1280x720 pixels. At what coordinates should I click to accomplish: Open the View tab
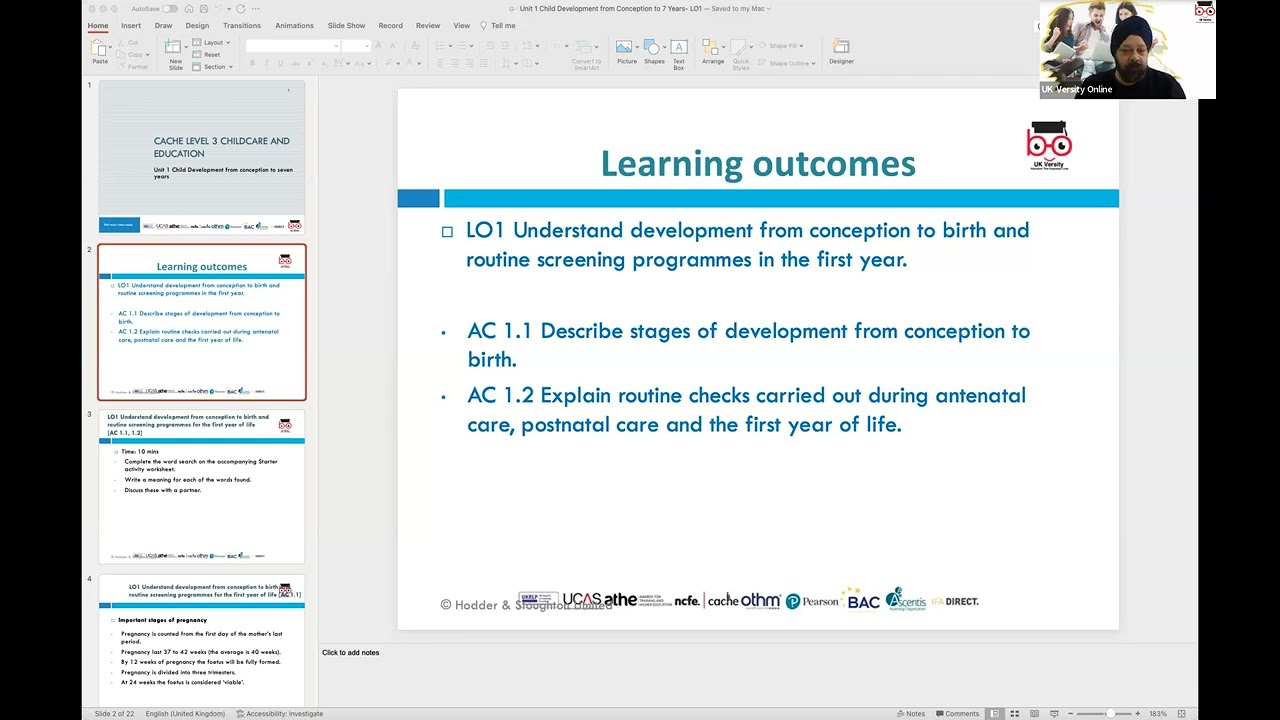pyautogui.click(x=461, y=26)
